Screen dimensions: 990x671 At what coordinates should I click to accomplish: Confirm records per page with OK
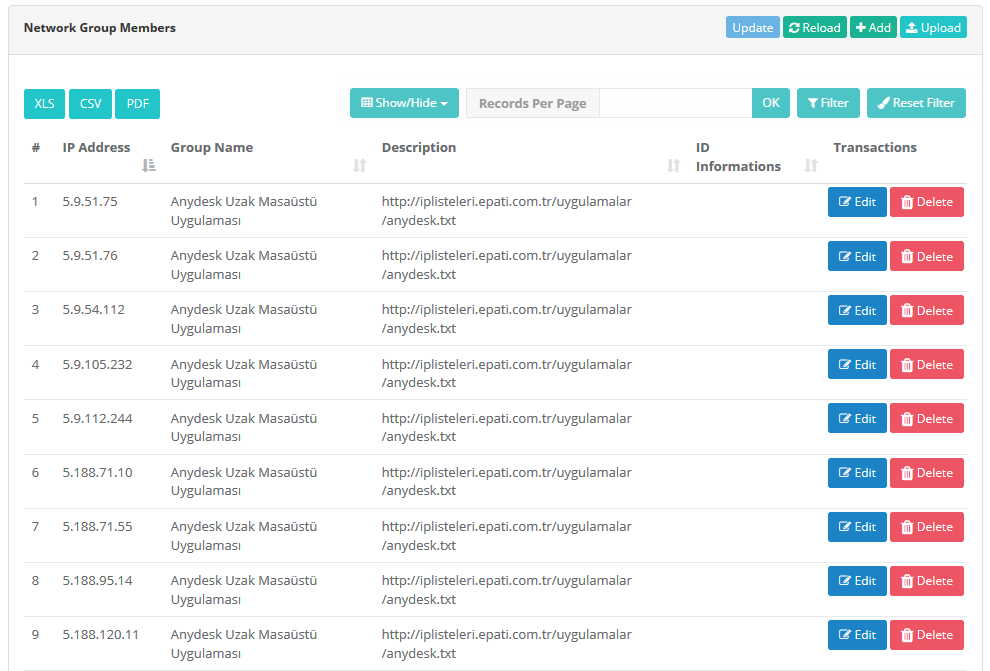[x=771, y=103]
